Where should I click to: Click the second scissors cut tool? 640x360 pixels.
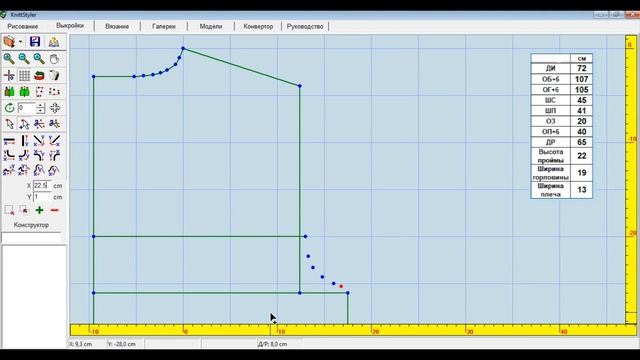pos(54,124)
